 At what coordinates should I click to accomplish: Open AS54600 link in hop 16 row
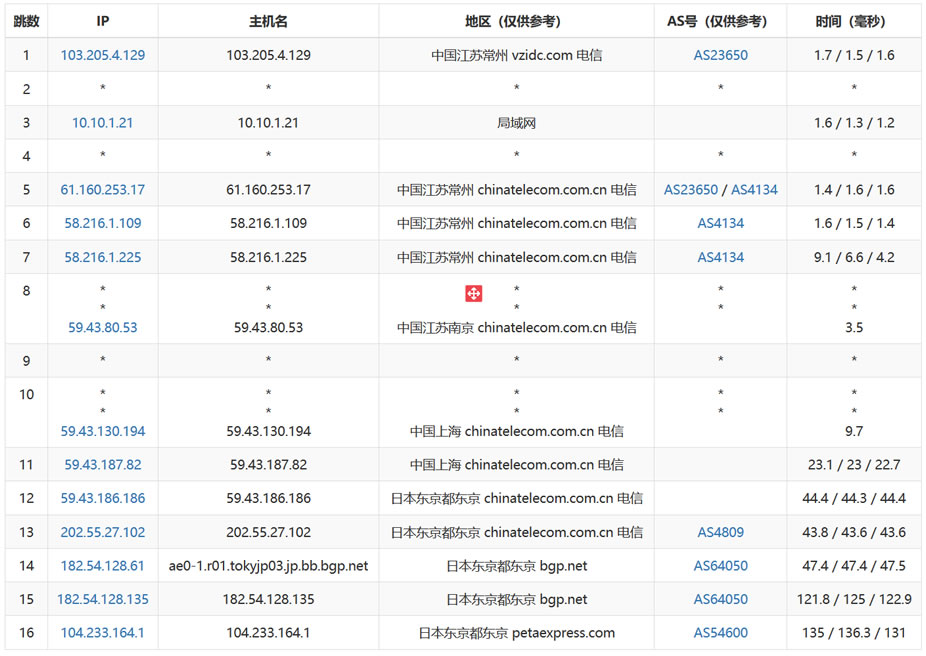(720, 633)
